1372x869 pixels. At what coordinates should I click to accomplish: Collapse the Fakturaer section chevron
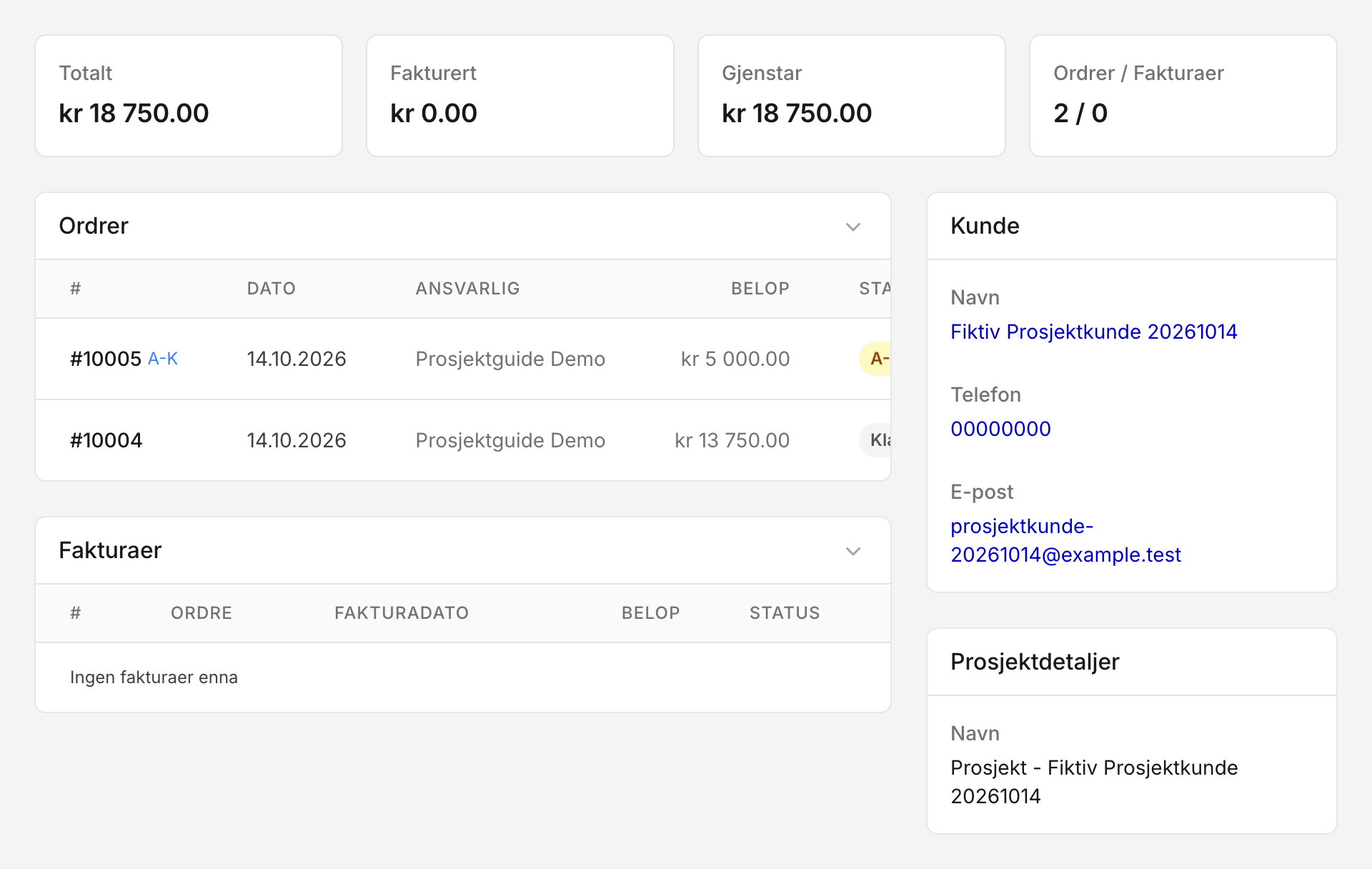click(852, 551)
